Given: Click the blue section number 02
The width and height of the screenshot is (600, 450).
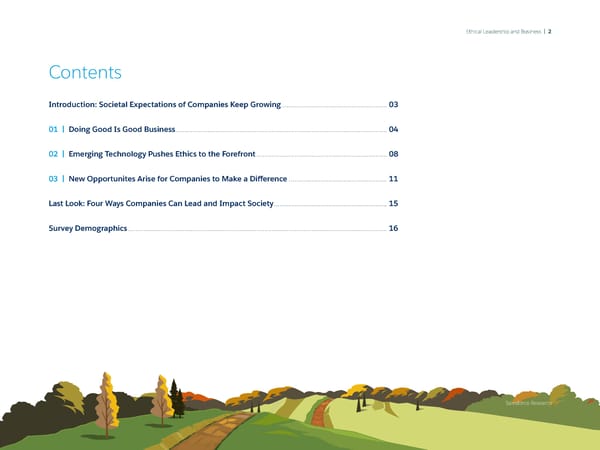Looking at the screenshot, I should [x=54, y=154].
